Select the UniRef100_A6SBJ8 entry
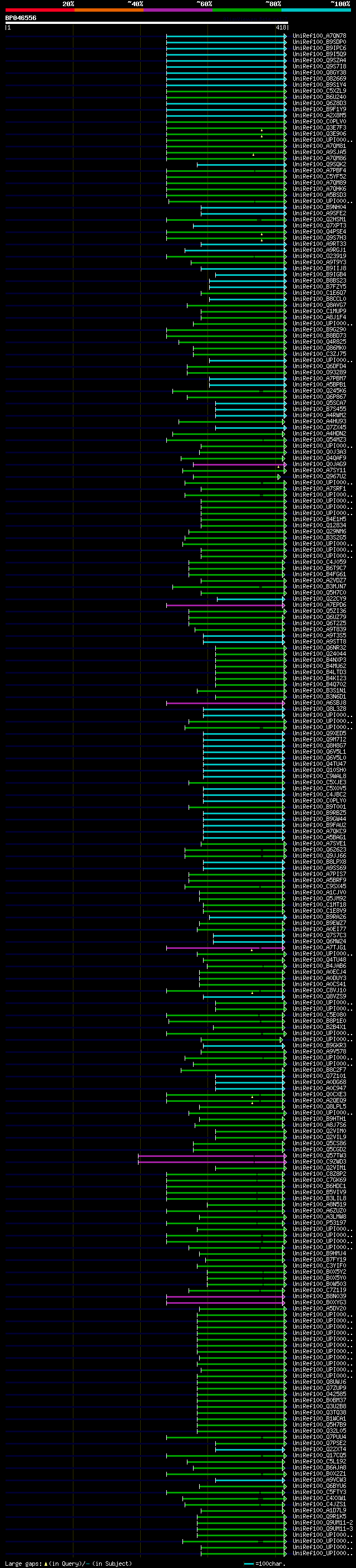The height and width of the screenshot is (1568, 356). click(x=319, y=703)
